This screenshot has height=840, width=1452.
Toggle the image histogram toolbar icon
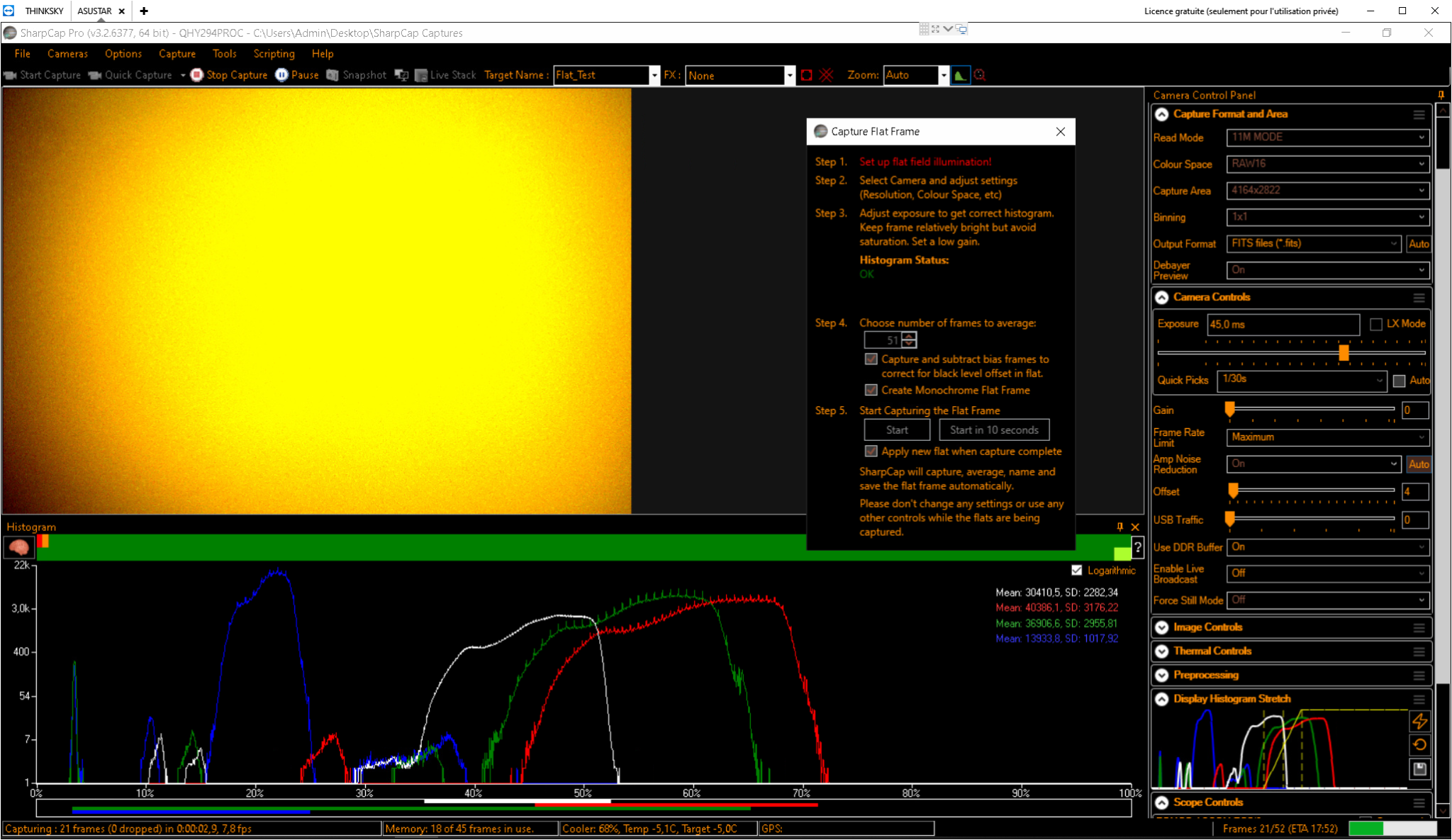tap(960, 75)
